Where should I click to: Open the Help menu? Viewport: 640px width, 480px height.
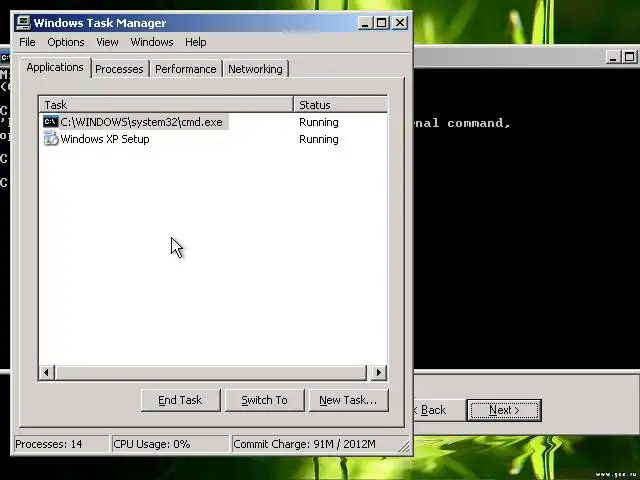click(196, 42)
